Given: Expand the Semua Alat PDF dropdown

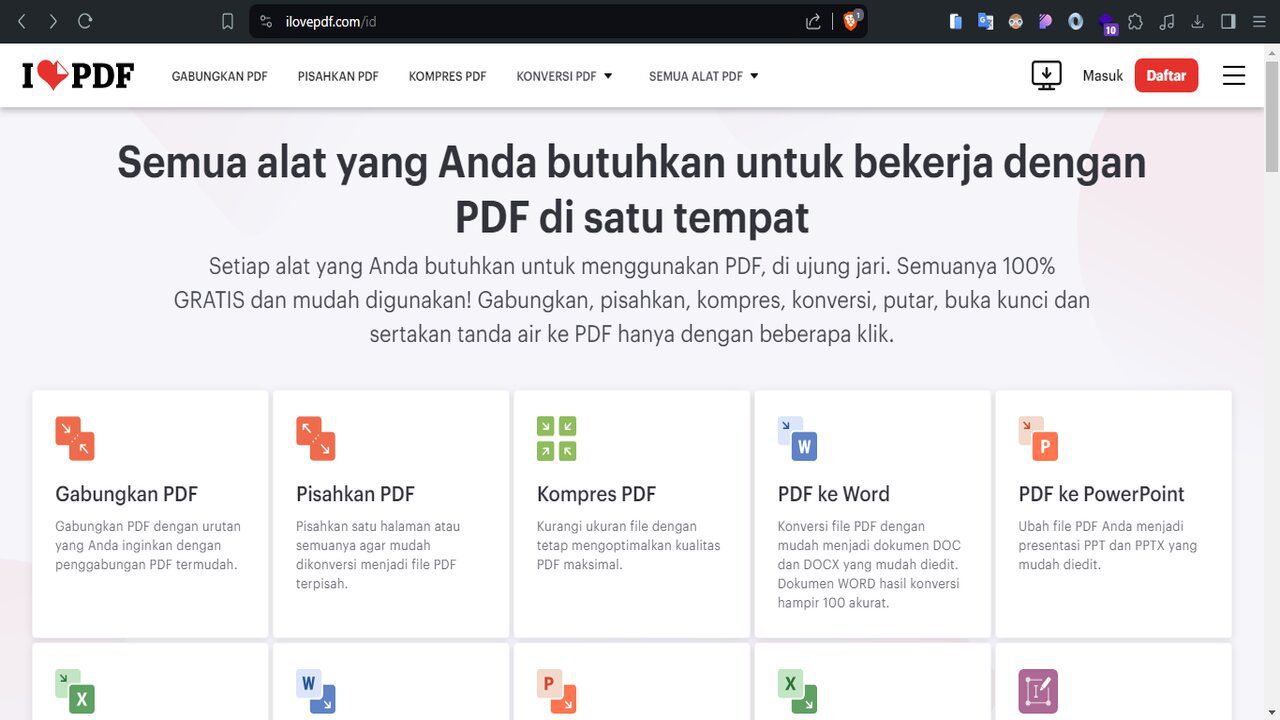Looking at the screenshot, I should 704,76.
